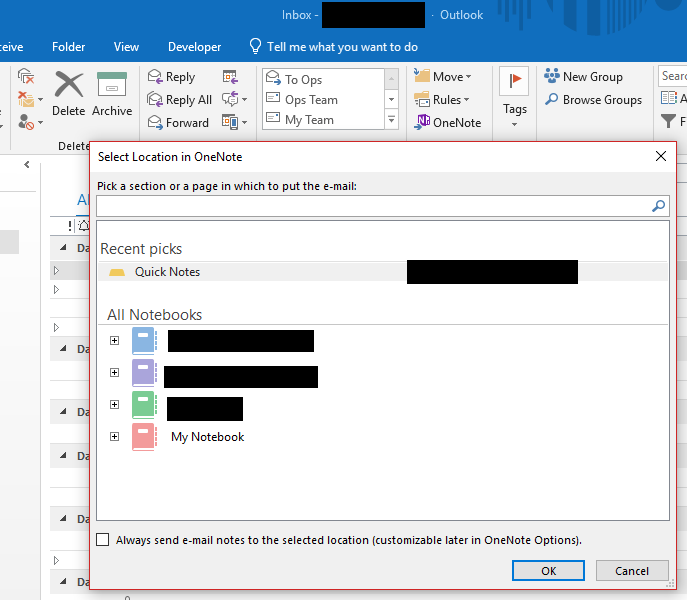Click Cancel in the dialog

click(632, 571)
